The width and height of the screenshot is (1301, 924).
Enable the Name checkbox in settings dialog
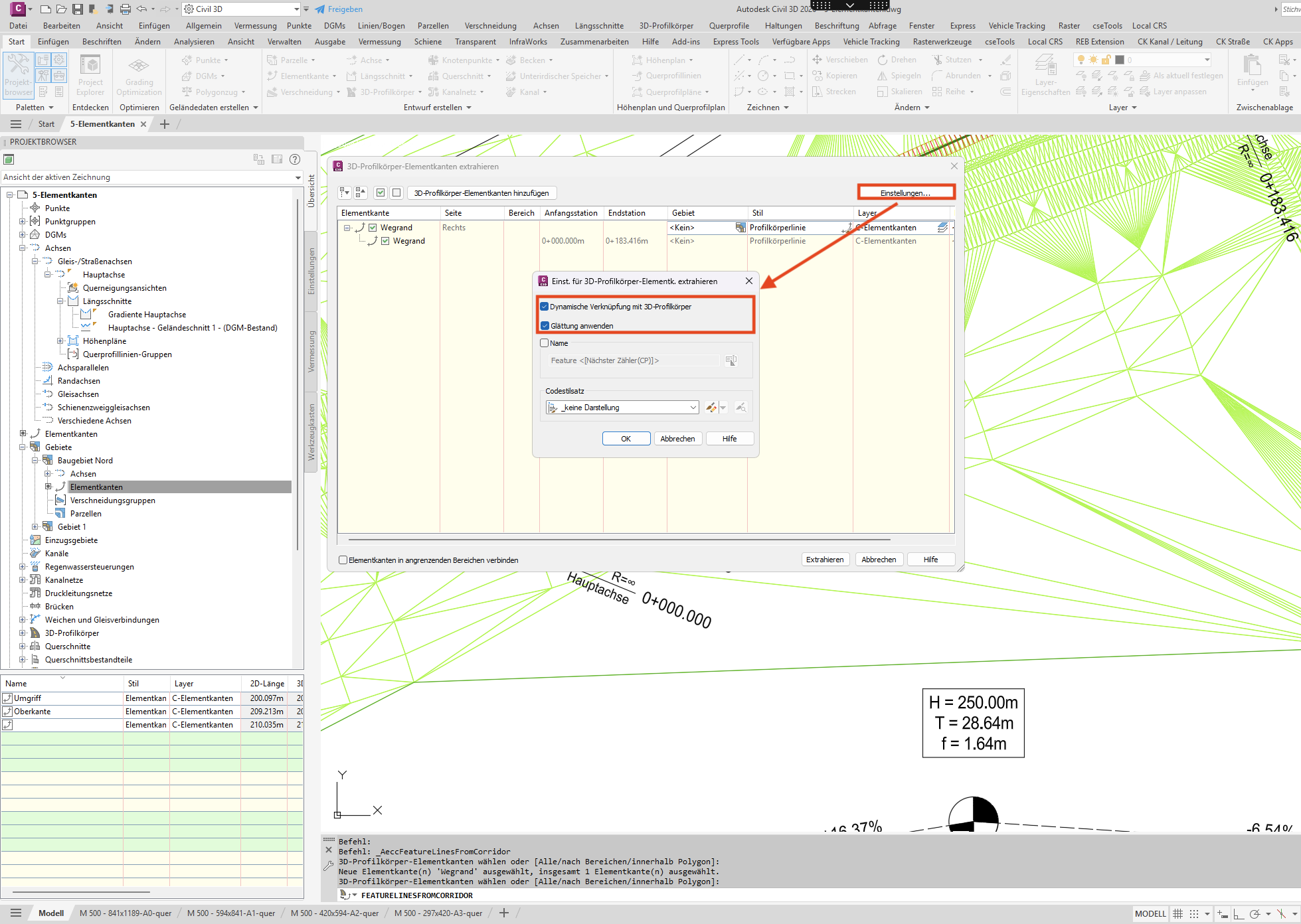(545, 343)
